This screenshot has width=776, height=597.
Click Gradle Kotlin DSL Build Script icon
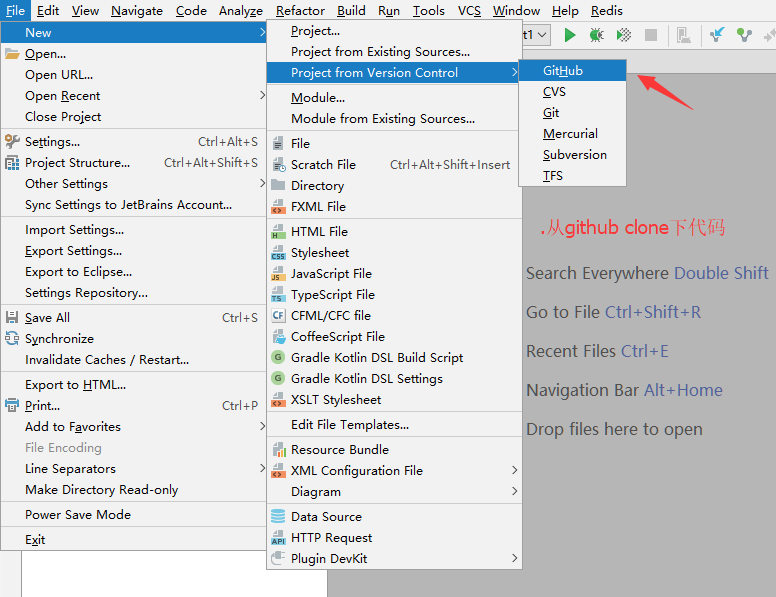(x=278, y=357)
